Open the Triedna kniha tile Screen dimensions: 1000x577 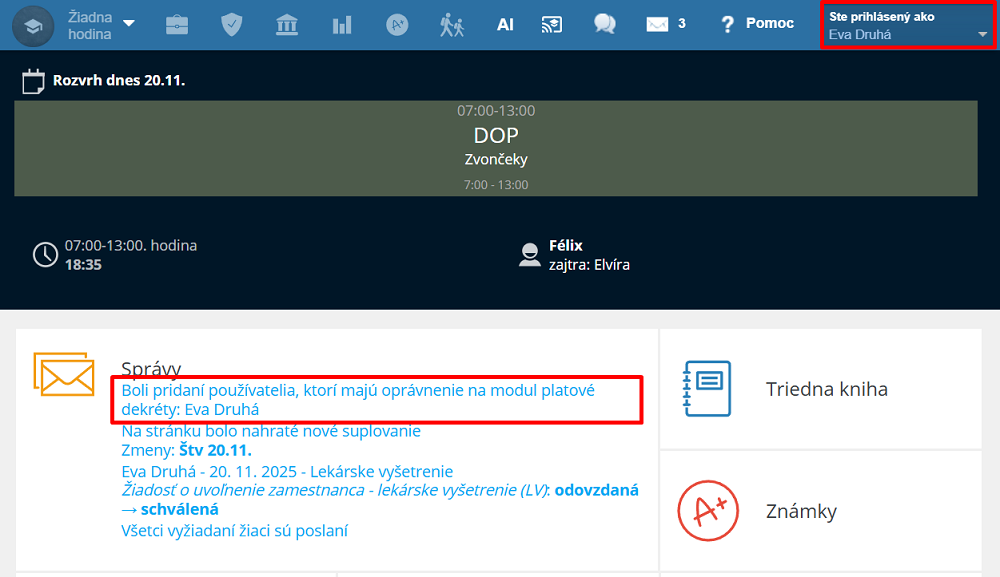[x=820, y=389]
